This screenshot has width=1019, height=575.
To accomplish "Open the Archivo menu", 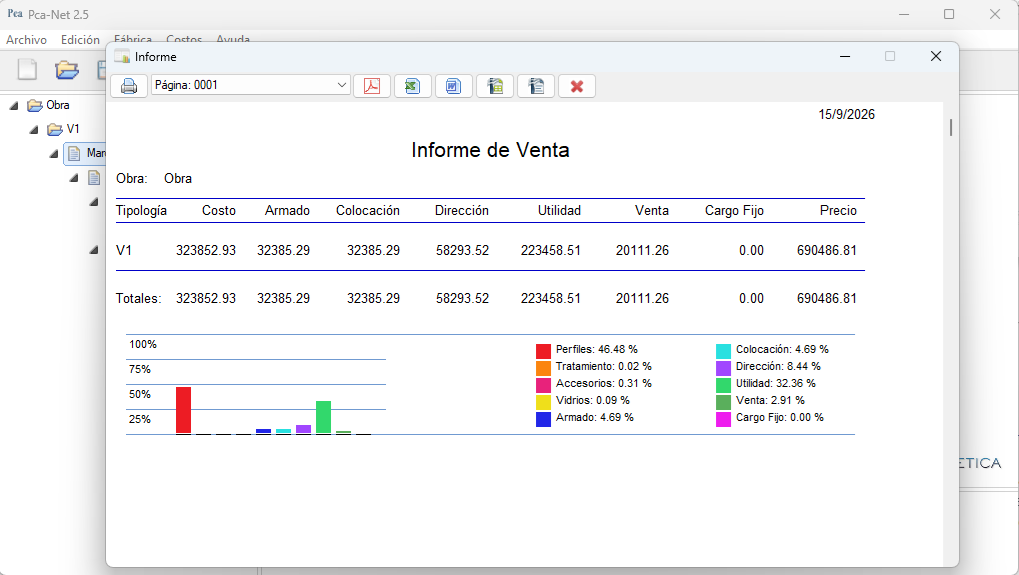I will point(27,40).
